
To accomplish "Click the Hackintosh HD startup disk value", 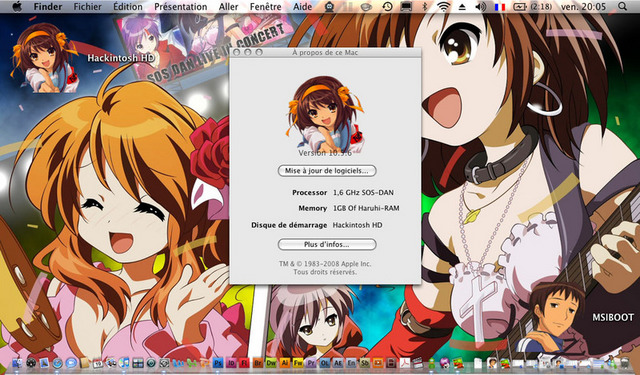I will coord(358,225).
